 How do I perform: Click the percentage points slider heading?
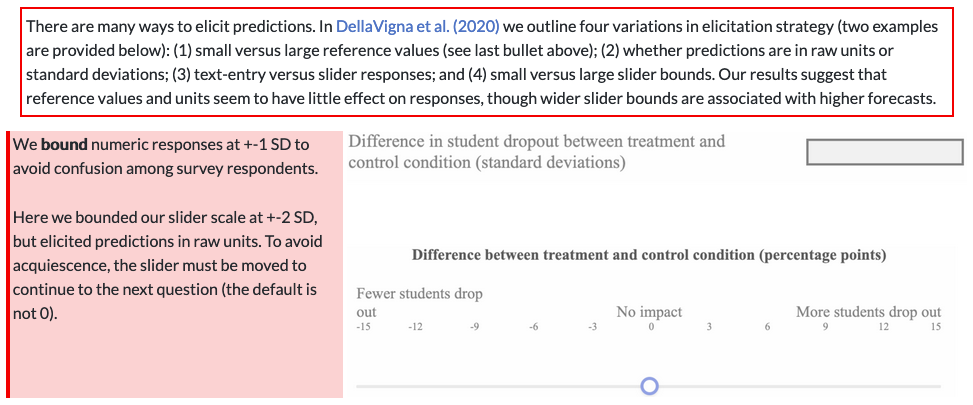pyautogui.click(x=649, y=256)
